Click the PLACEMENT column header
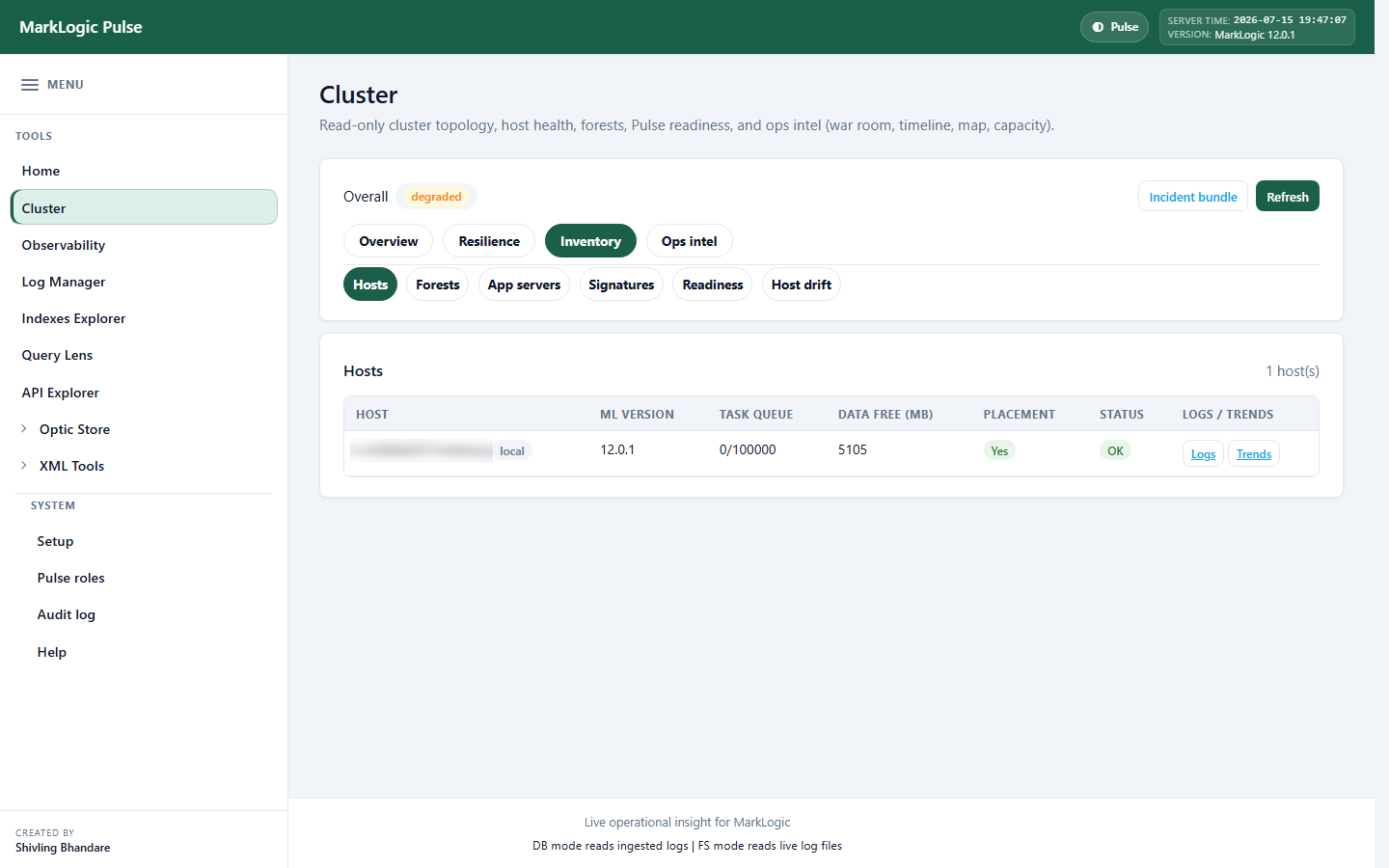 pyautogui.click(x=1020, y=415)
